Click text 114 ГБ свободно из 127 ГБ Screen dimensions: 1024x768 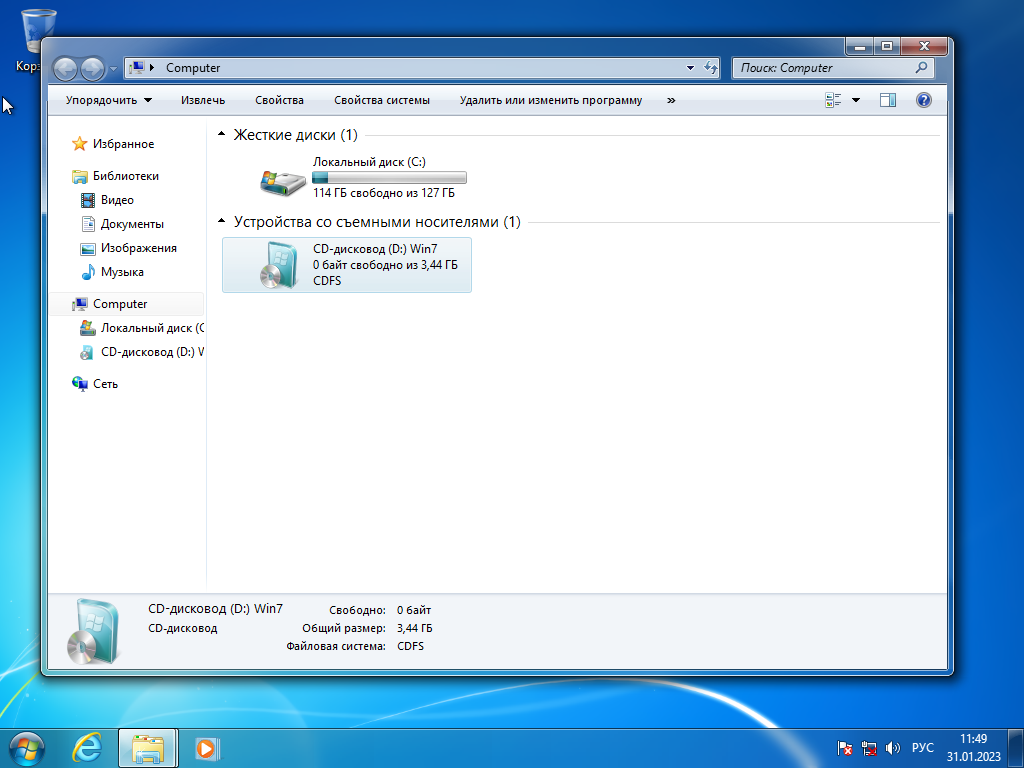(x=384, y=193)
